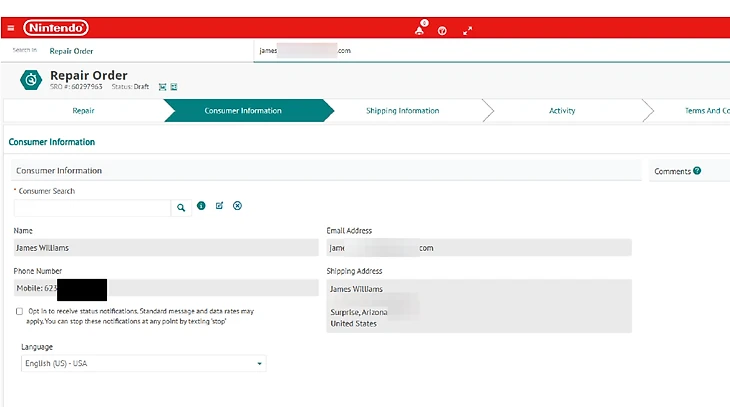Click the Nintendo logo
The image size is (730, 407).
coord(55,28)
